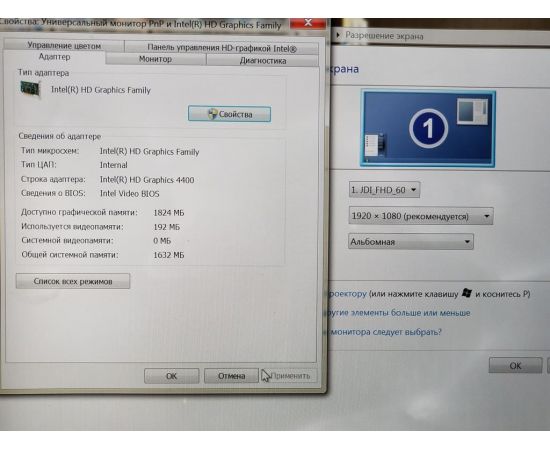Click breadcrumb arrow before Разрешение экрана
Image resolution: width=550 pixels, height=450 pixels.
[x=338, y=35]
